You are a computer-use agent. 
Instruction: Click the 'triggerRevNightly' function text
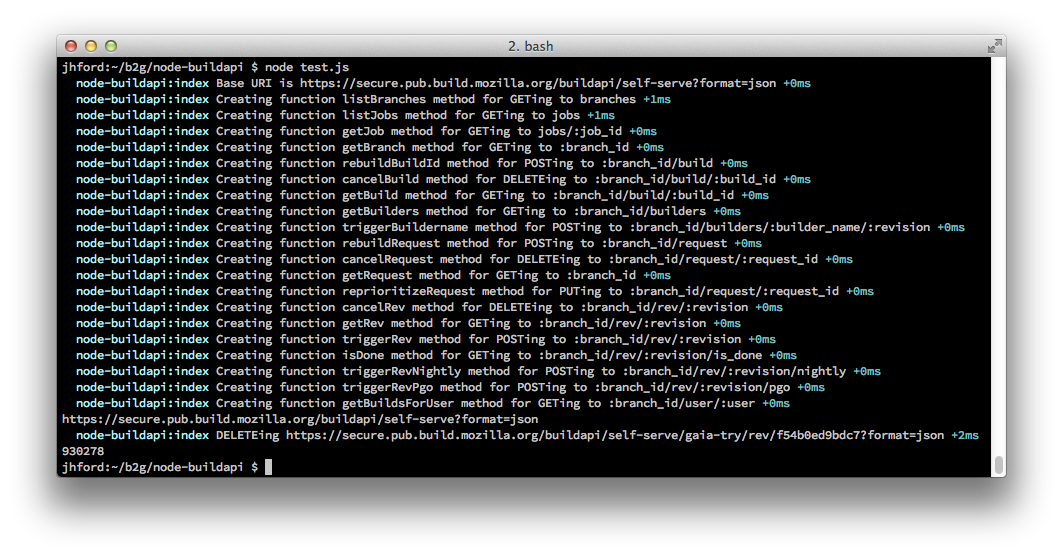401,371
